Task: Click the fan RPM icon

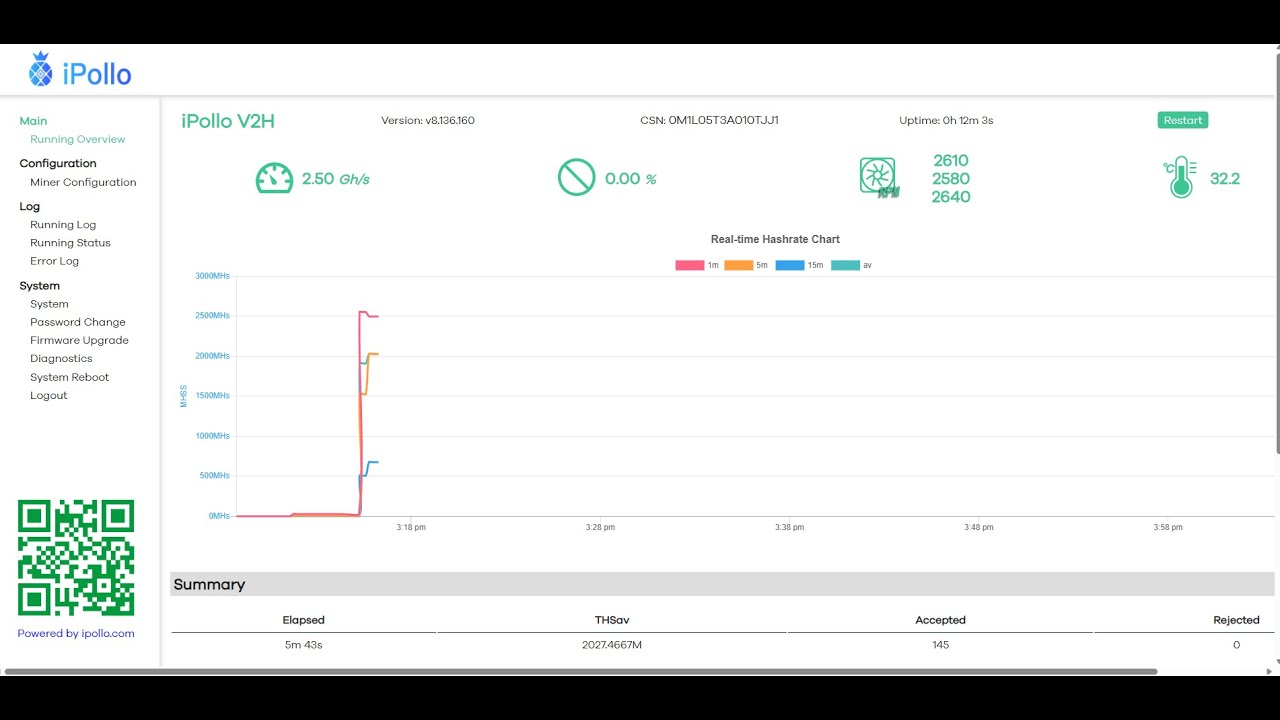Action: (878, 177)
